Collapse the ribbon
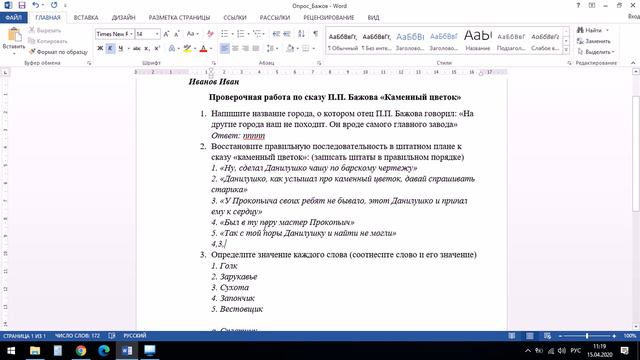This screenshot has height=360, width=640. coord(633,63)
